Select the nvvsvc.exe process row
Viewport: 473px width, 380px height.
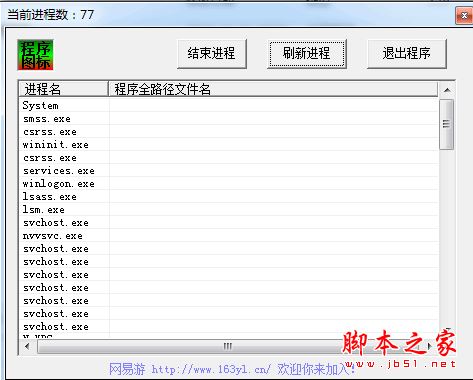tap(229, 236)
